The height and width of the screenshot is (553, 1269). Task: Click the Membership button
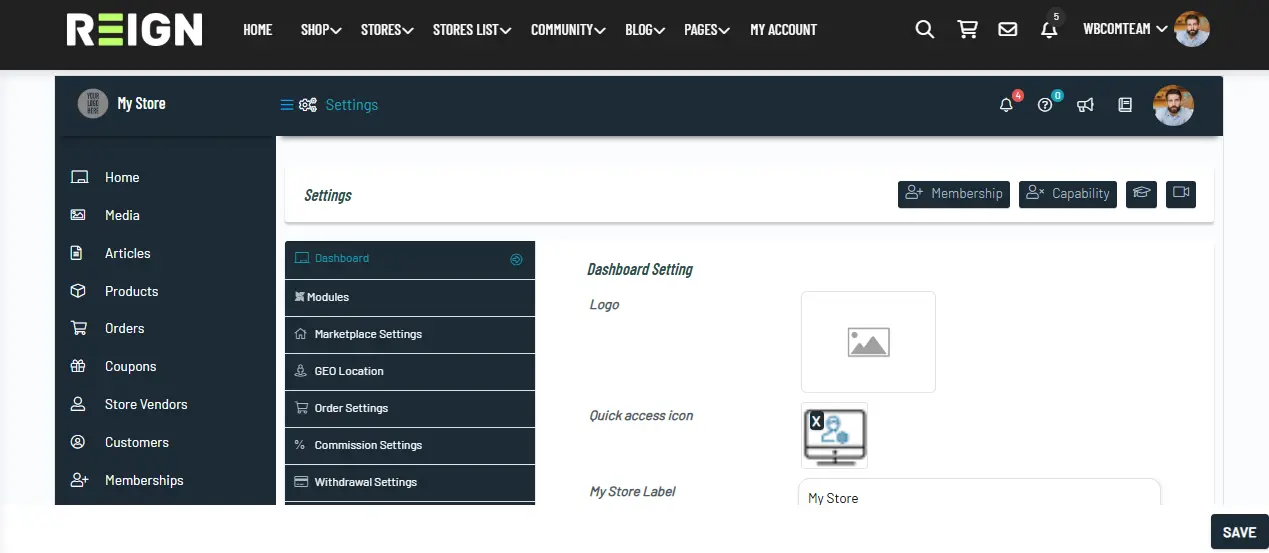click(x=954, y=194)
